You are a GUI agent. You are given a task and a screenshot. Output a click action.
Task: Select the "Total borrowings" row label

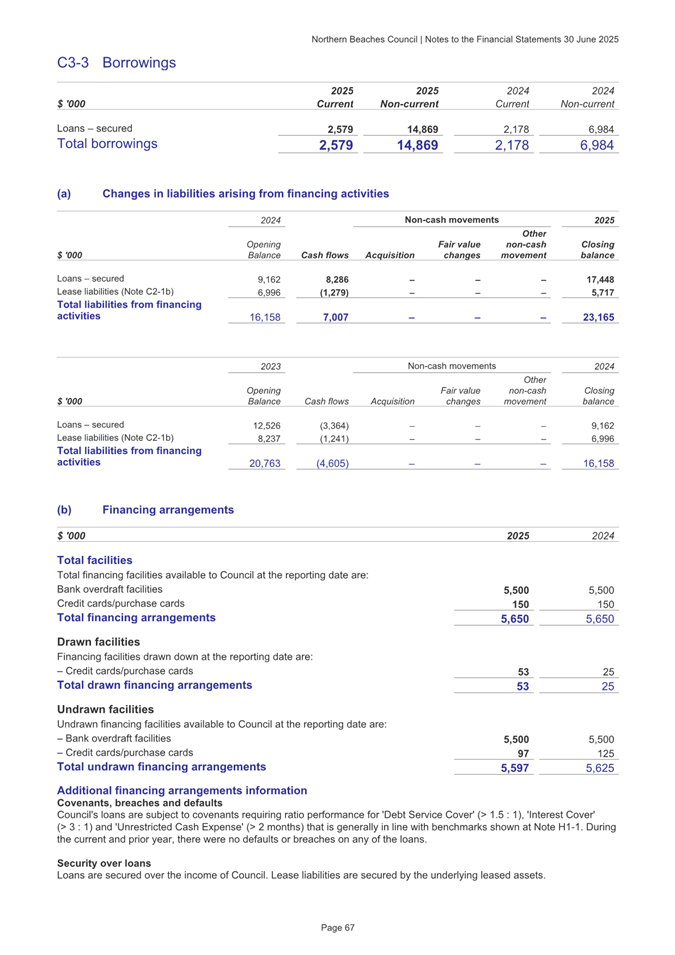click(107, 144)
